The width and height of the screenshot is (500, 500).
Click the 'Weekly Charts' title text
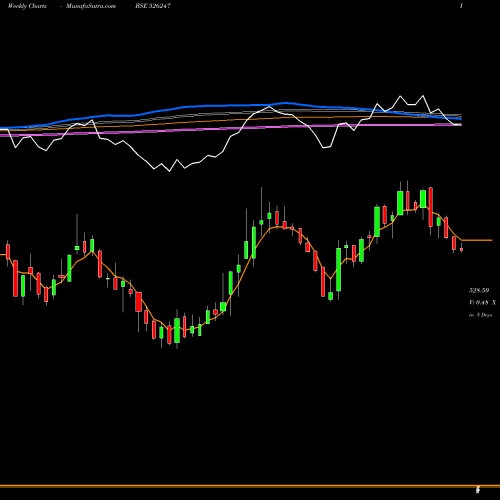tap(27, 6)
